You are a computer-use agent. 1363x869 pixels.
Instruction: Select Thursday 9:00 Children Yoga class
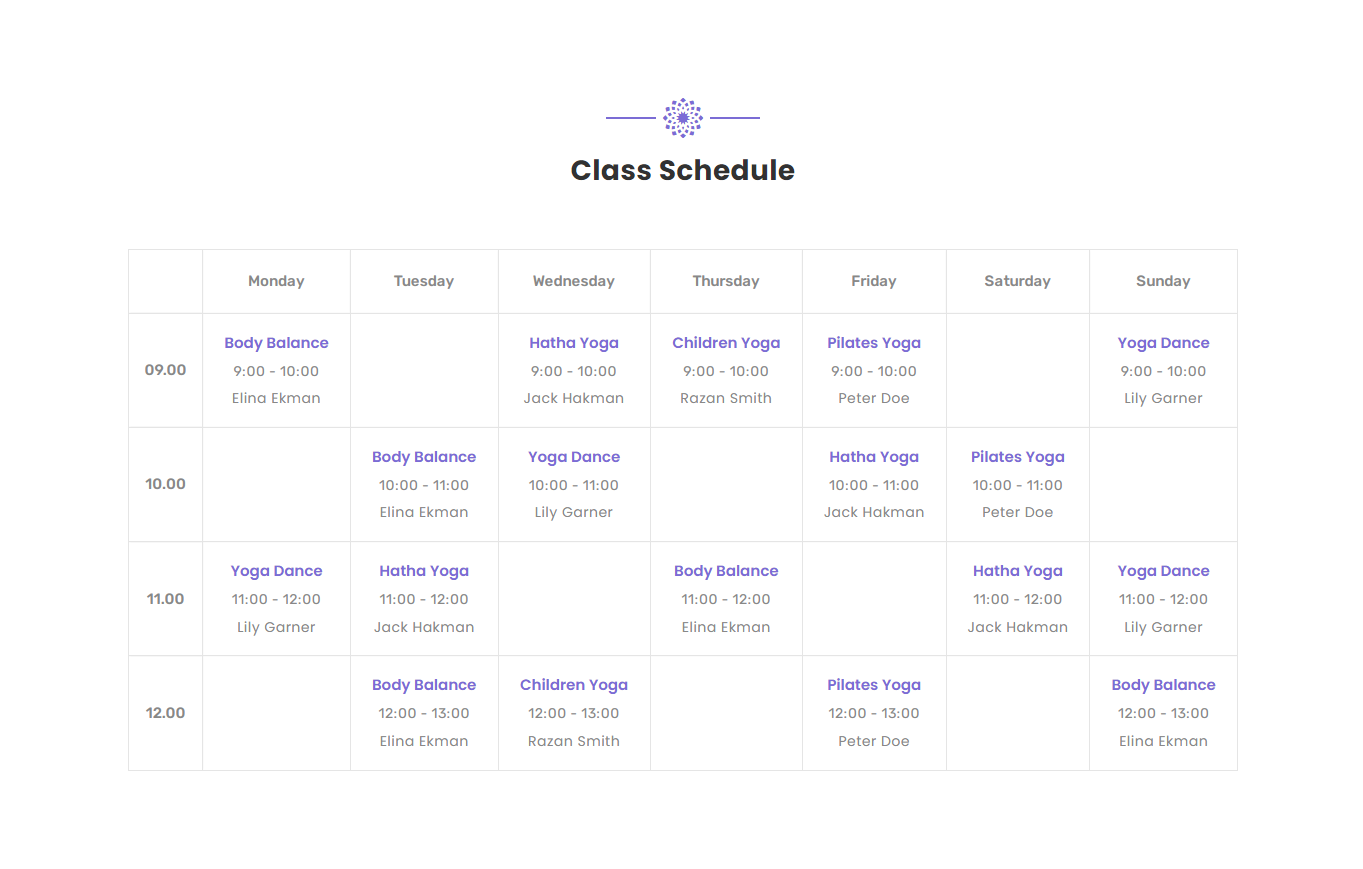click(726, 343)
